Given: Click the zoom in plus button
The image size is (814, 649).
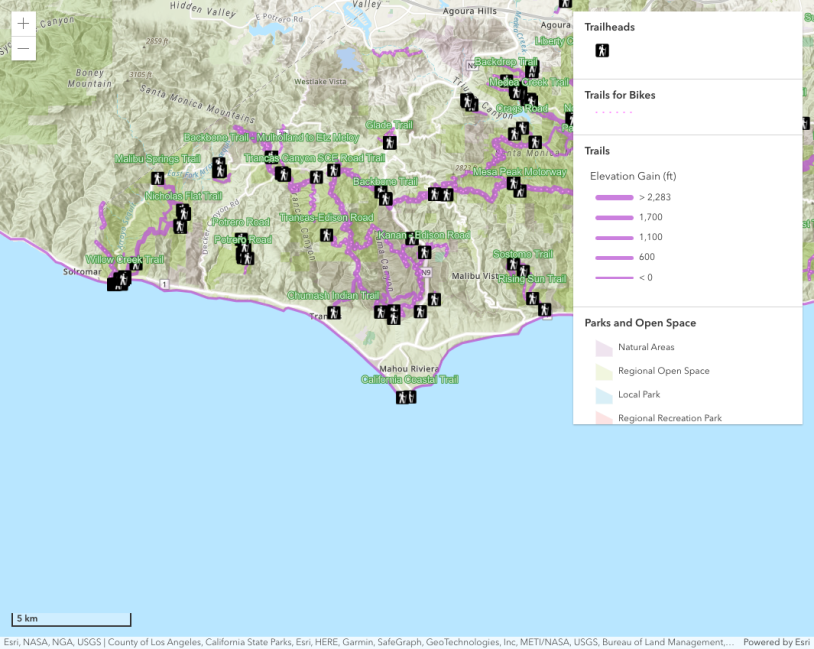Looking at the screenshot, I should (23, 24).
